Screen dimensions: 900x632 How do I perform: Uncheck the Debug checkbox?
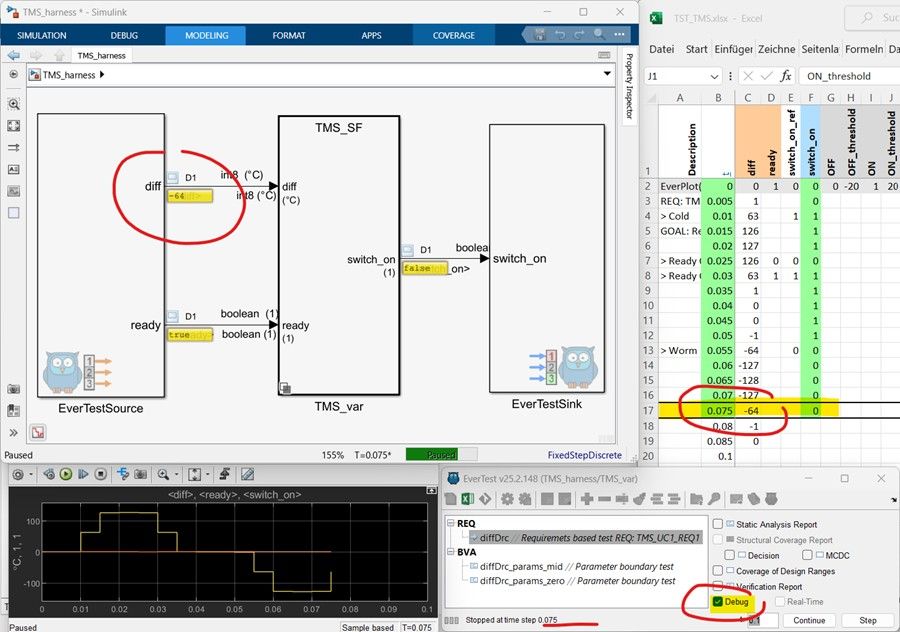[x=717, y=602]
